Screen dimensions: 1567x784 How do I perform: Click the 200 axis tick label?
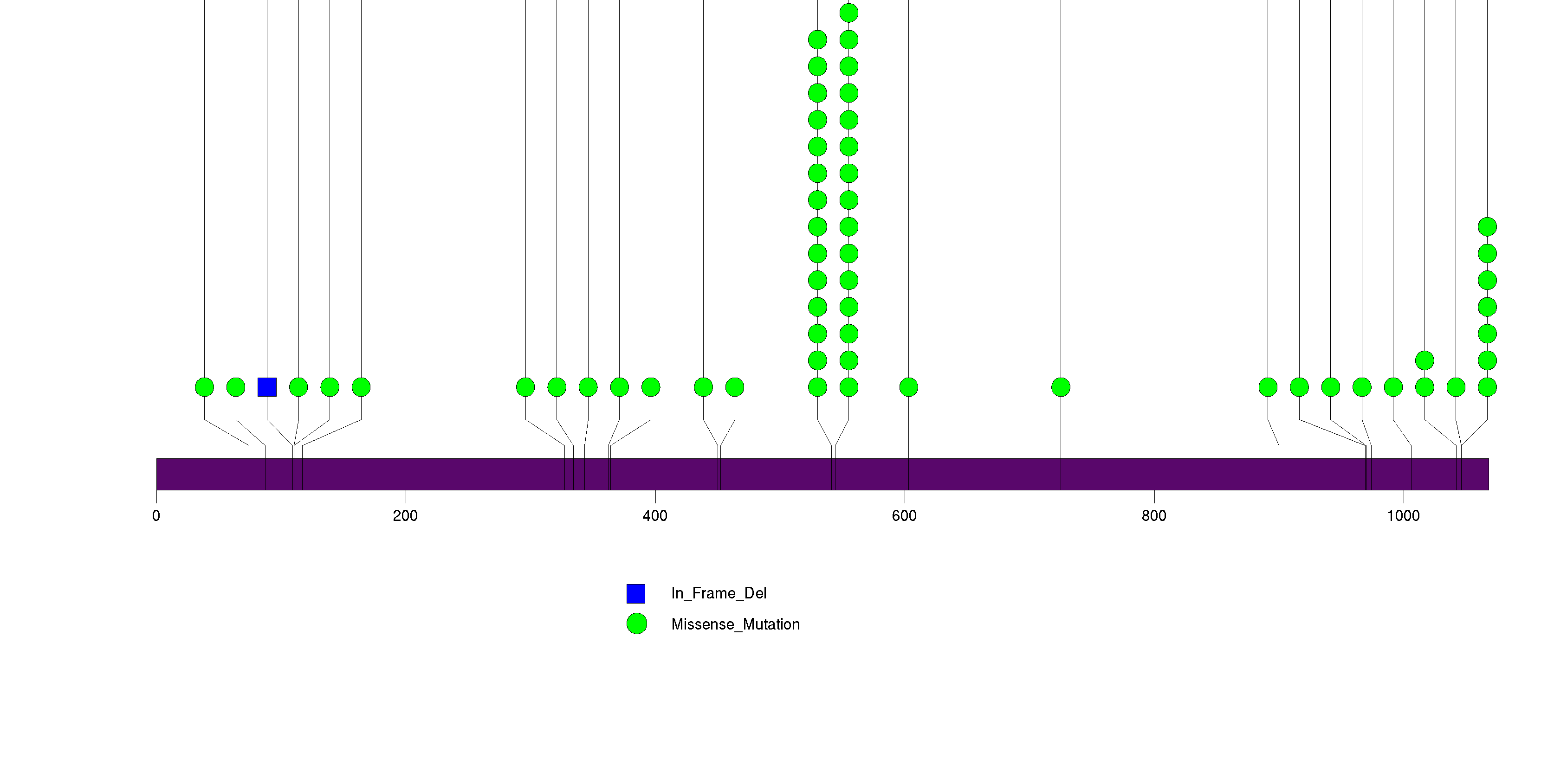pyautogui.click(x=405, y=516)
